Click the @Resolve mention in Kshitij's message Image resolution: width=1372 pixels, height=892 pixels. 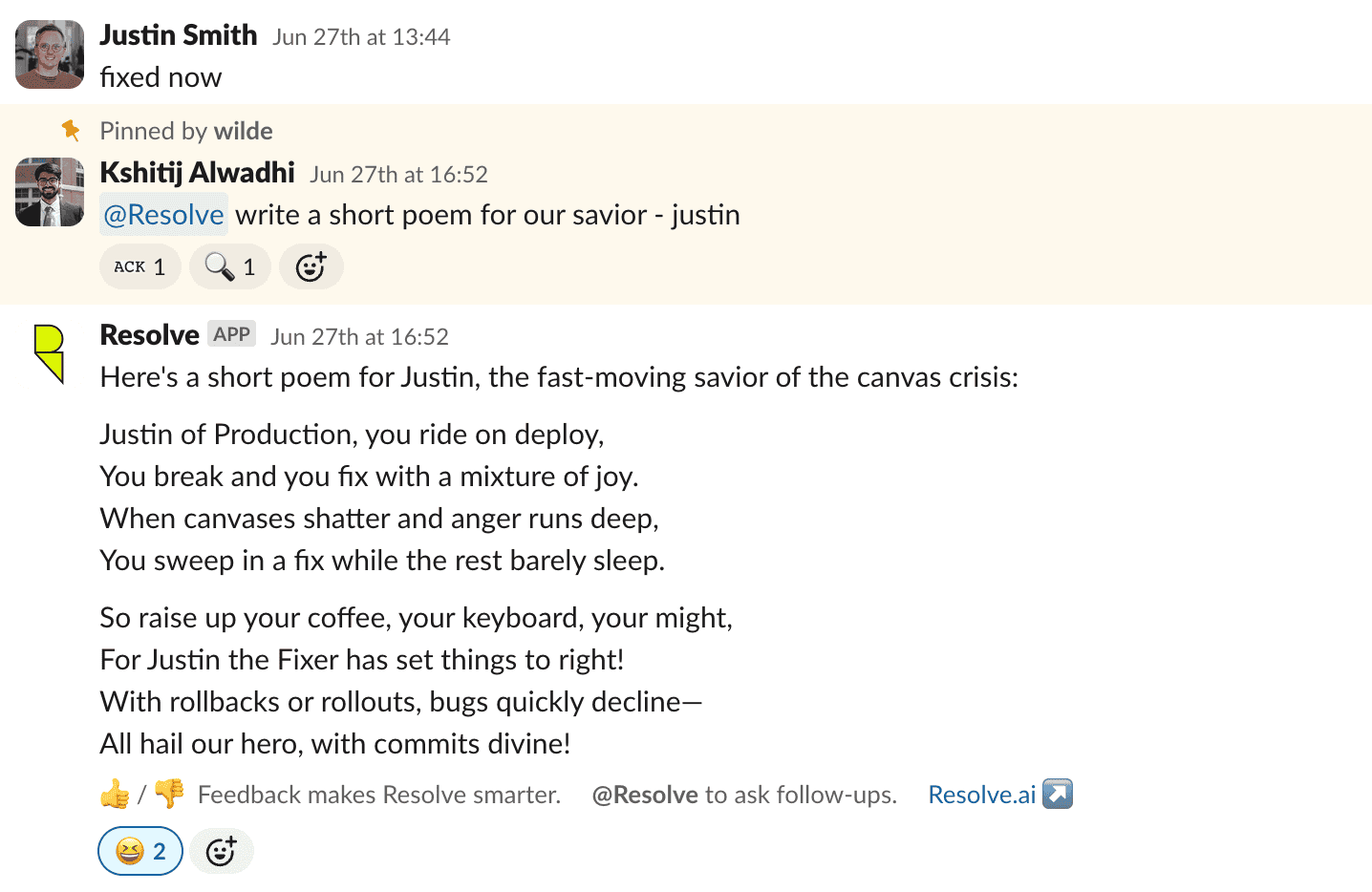tap(163, 215)
